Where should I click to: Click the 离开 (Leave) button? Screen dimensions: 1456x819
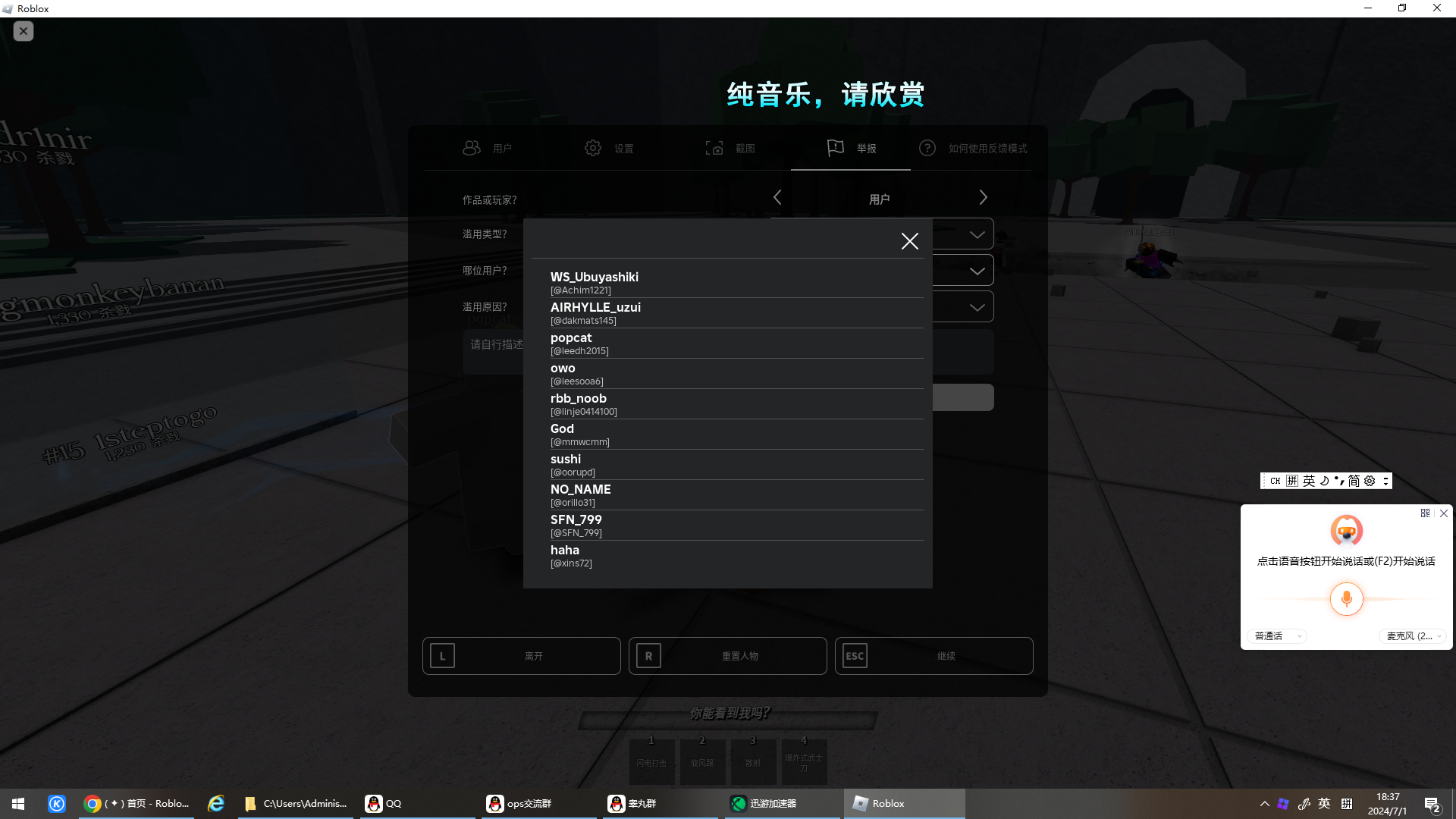coord(522,656)
